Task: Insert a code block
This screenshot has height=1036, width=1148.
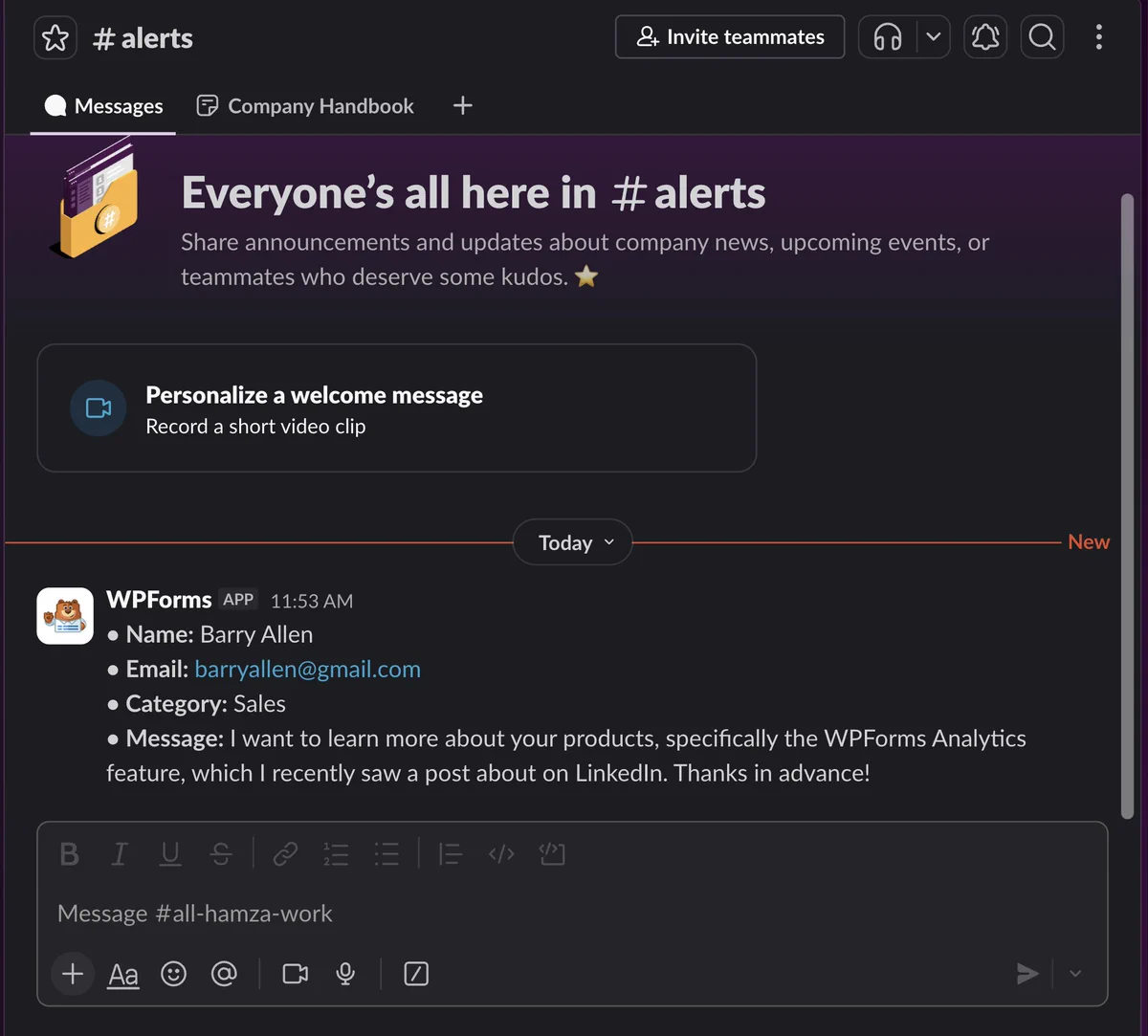Action: 552,853
